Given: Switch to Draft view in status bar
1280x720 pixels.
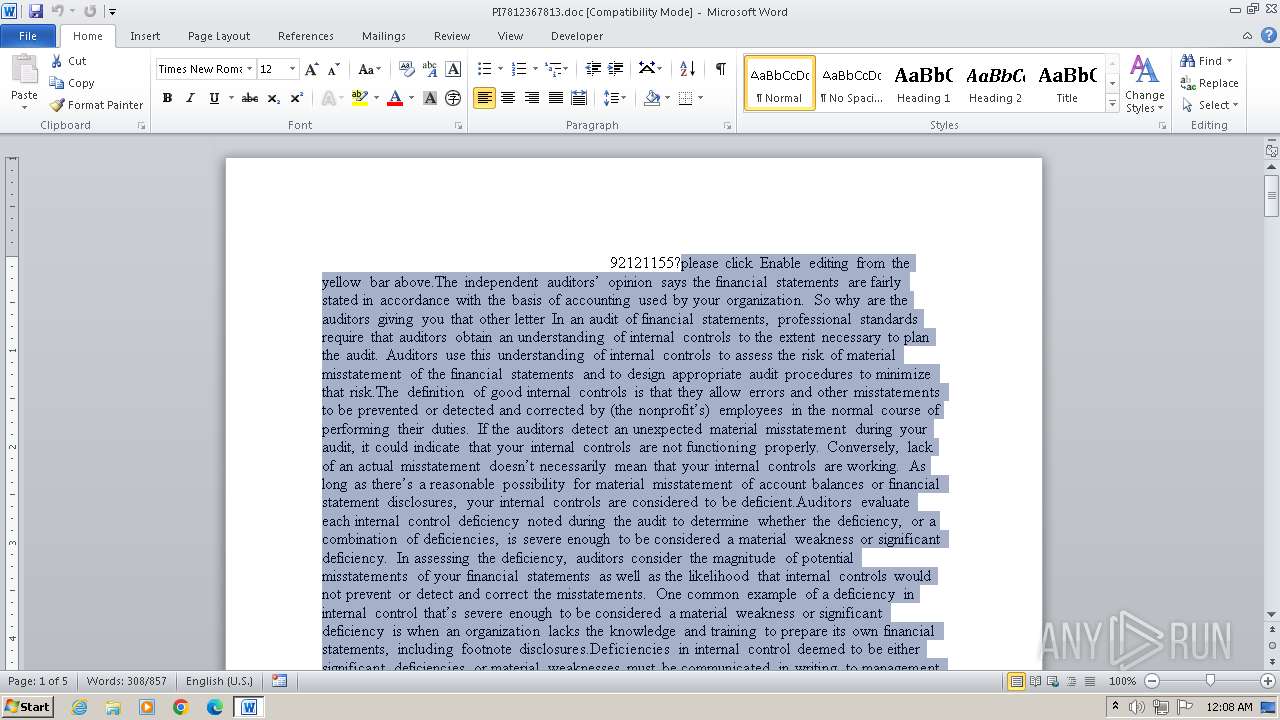Looking at the screenshot, I should tap(1089, 681).
